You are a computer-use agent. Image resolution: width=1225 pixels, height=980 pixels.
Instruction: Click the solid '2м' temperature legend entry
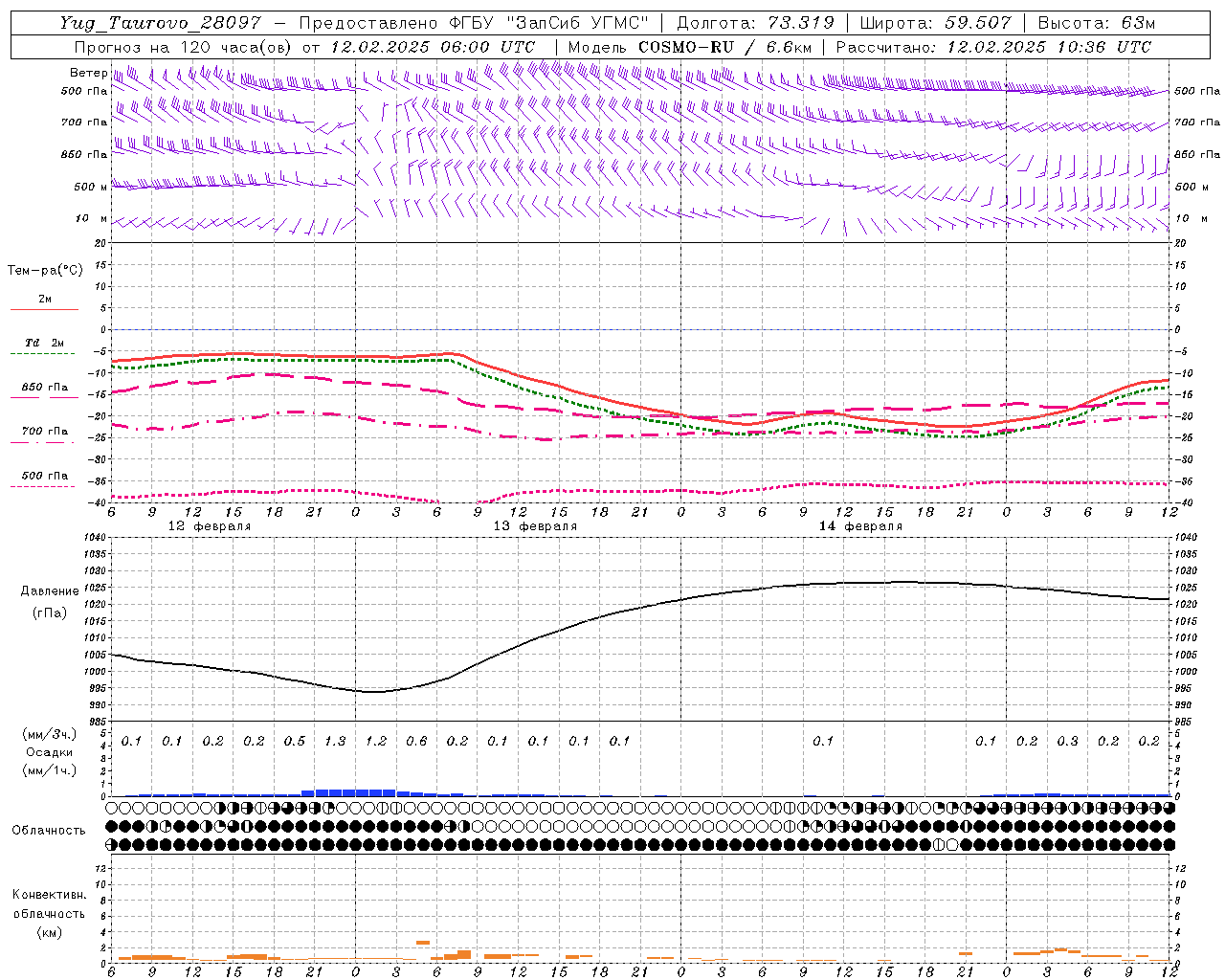(45, 299)
